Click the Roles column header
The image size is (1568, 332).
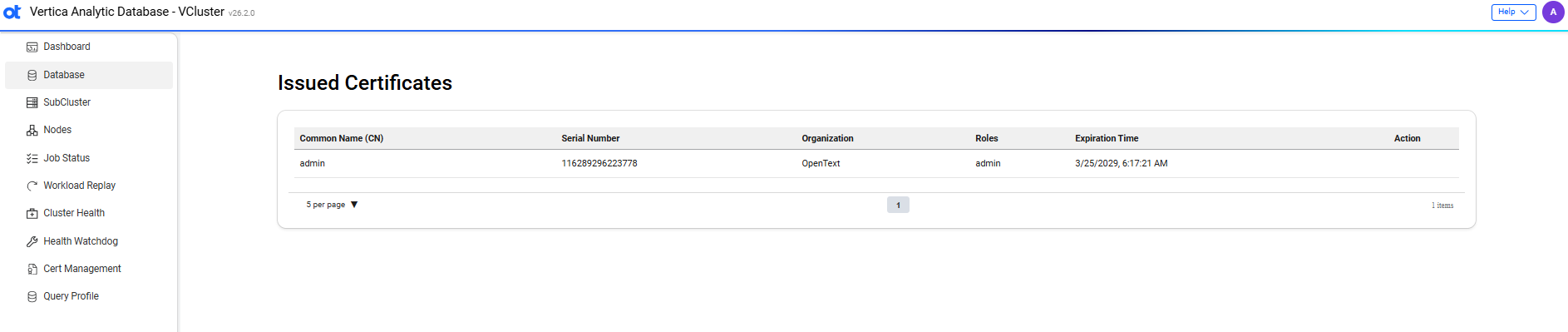(x=987, y=138)
